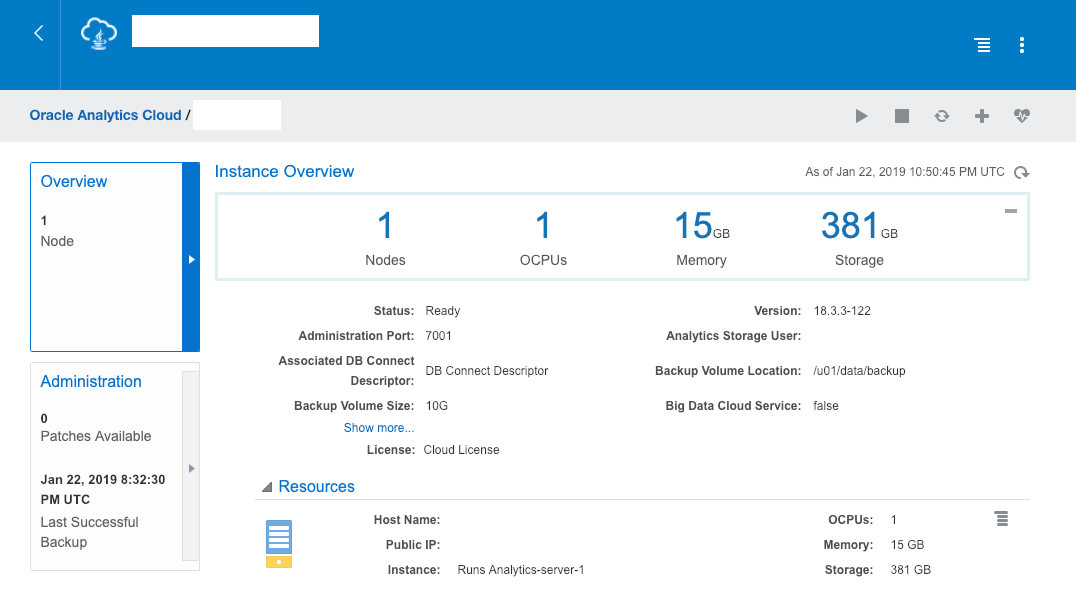Collapse the Resources section triangle
The height and width of the screenshot is (602, 1076).
[x=267, y=487]
